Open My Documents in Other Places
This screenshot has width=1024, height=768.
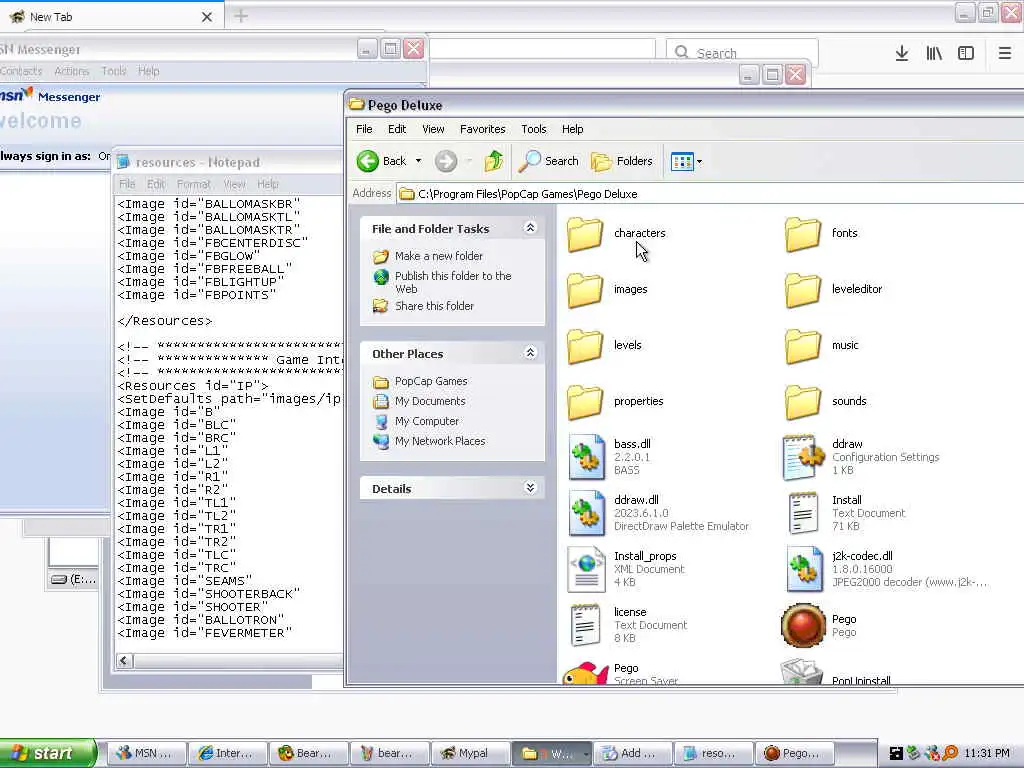(430, 401)
